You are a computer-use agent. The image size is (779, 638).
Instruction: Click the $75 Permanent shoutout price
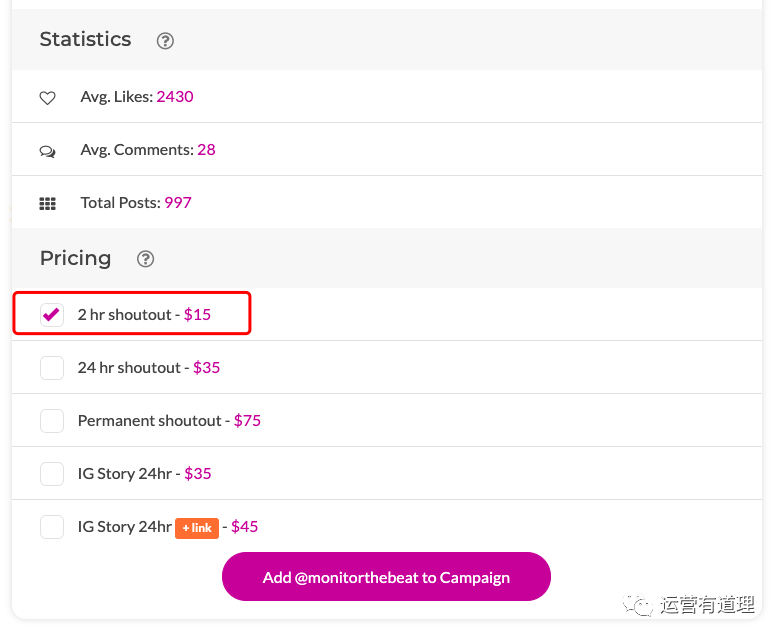[247, 421]
